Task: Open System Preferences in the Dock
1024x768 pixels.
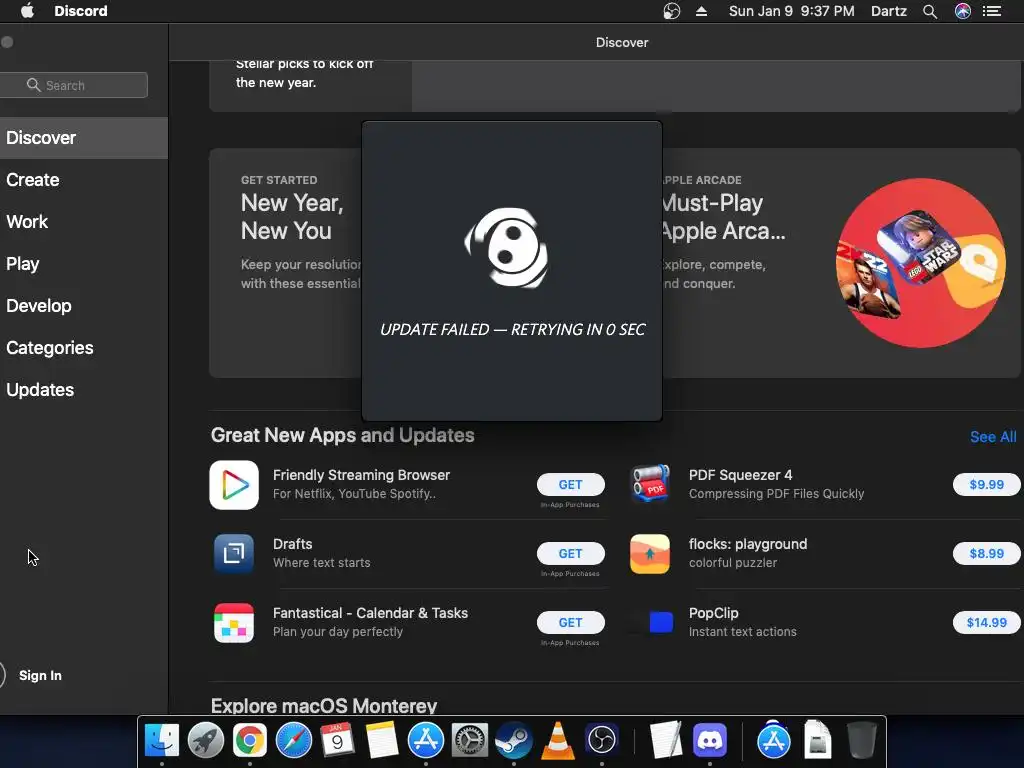Action: tap(470, 740)
